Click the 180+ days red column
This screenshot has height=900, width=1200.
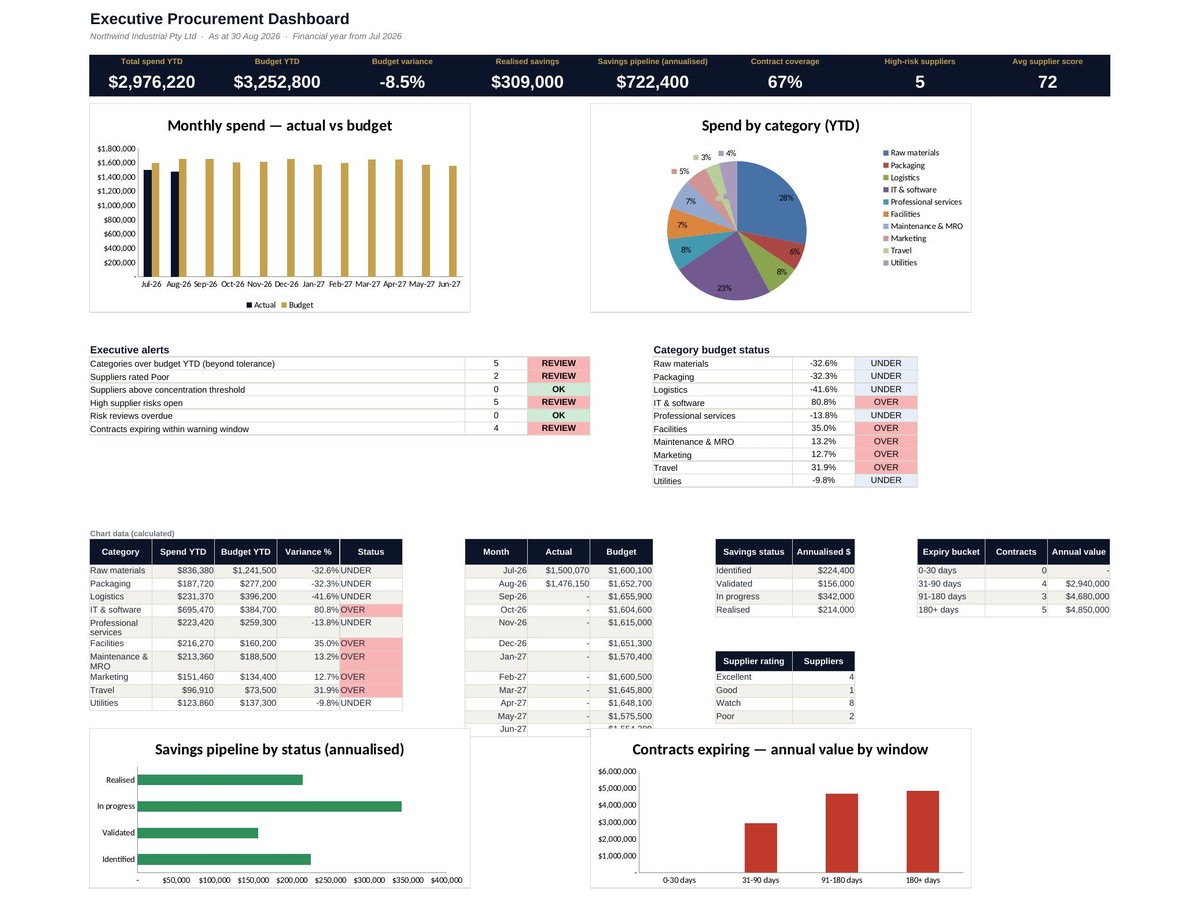[923, 832]
